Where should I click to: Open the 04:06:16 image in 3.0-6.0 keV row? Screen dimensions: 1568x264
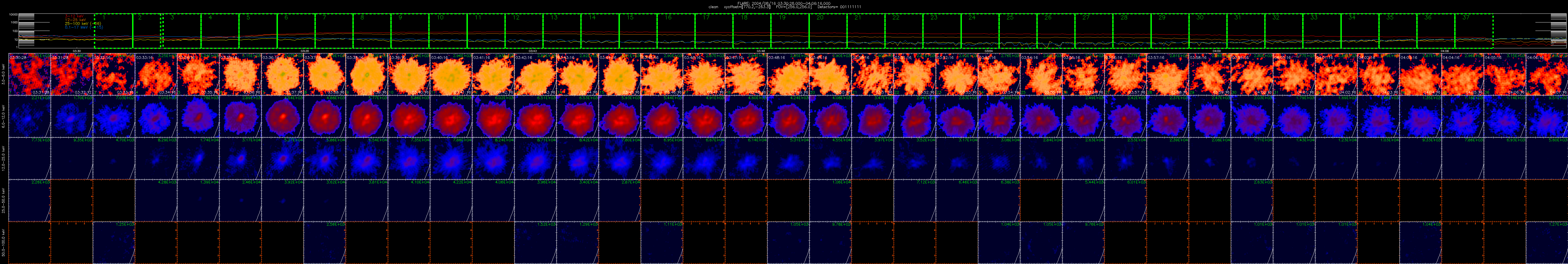pyautogui.click(x=1547, y=74)
